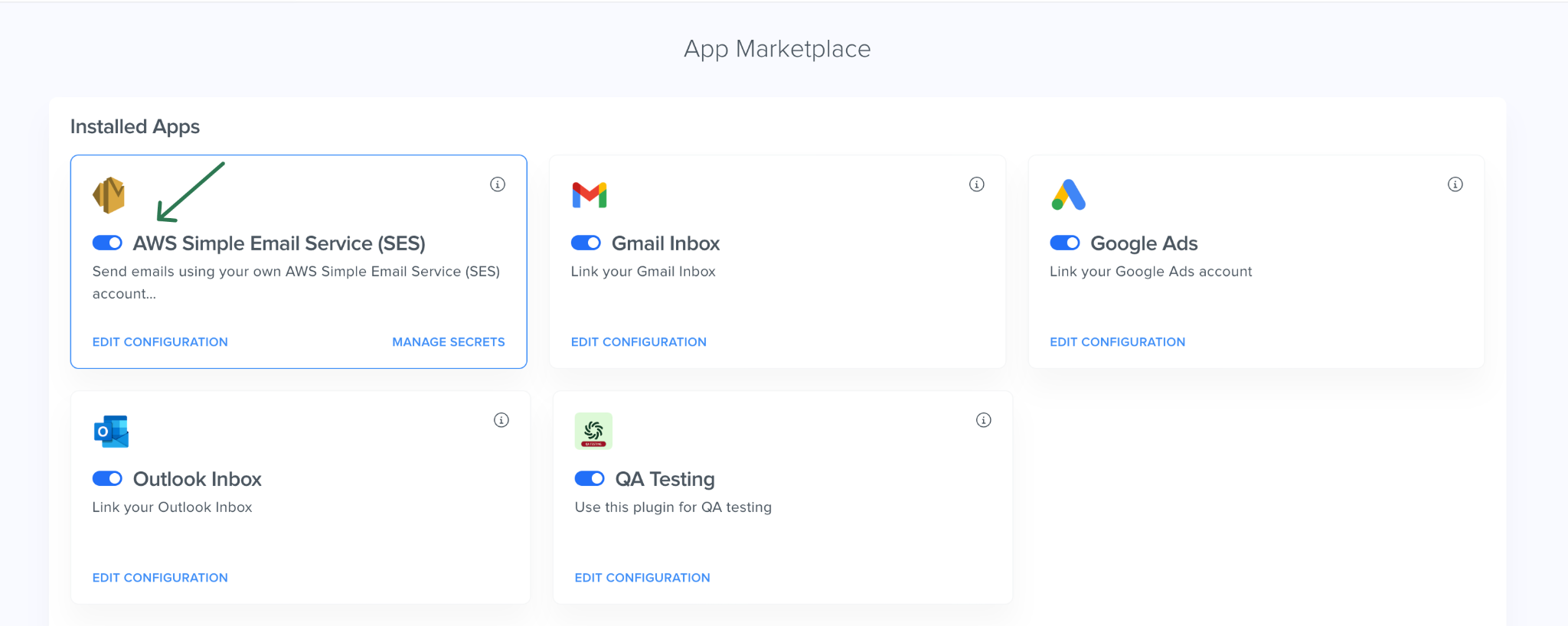Open Edit Configuration for AWS SES
1568x626 pixels.
160,342
